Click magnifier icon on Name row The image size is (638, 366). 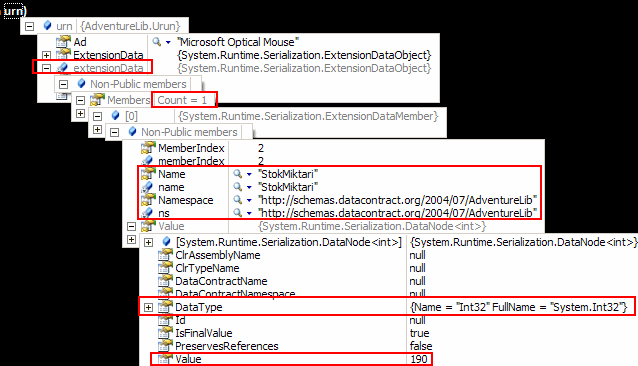point(238,174)
